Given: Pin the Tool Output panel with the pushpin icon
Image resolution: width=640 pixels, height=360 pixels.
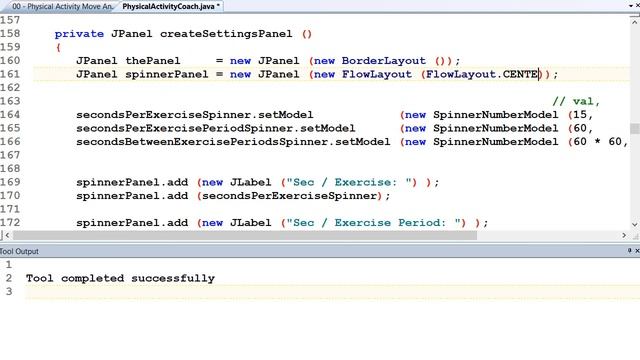Looking at the screenshot, I should click(629, 251).
